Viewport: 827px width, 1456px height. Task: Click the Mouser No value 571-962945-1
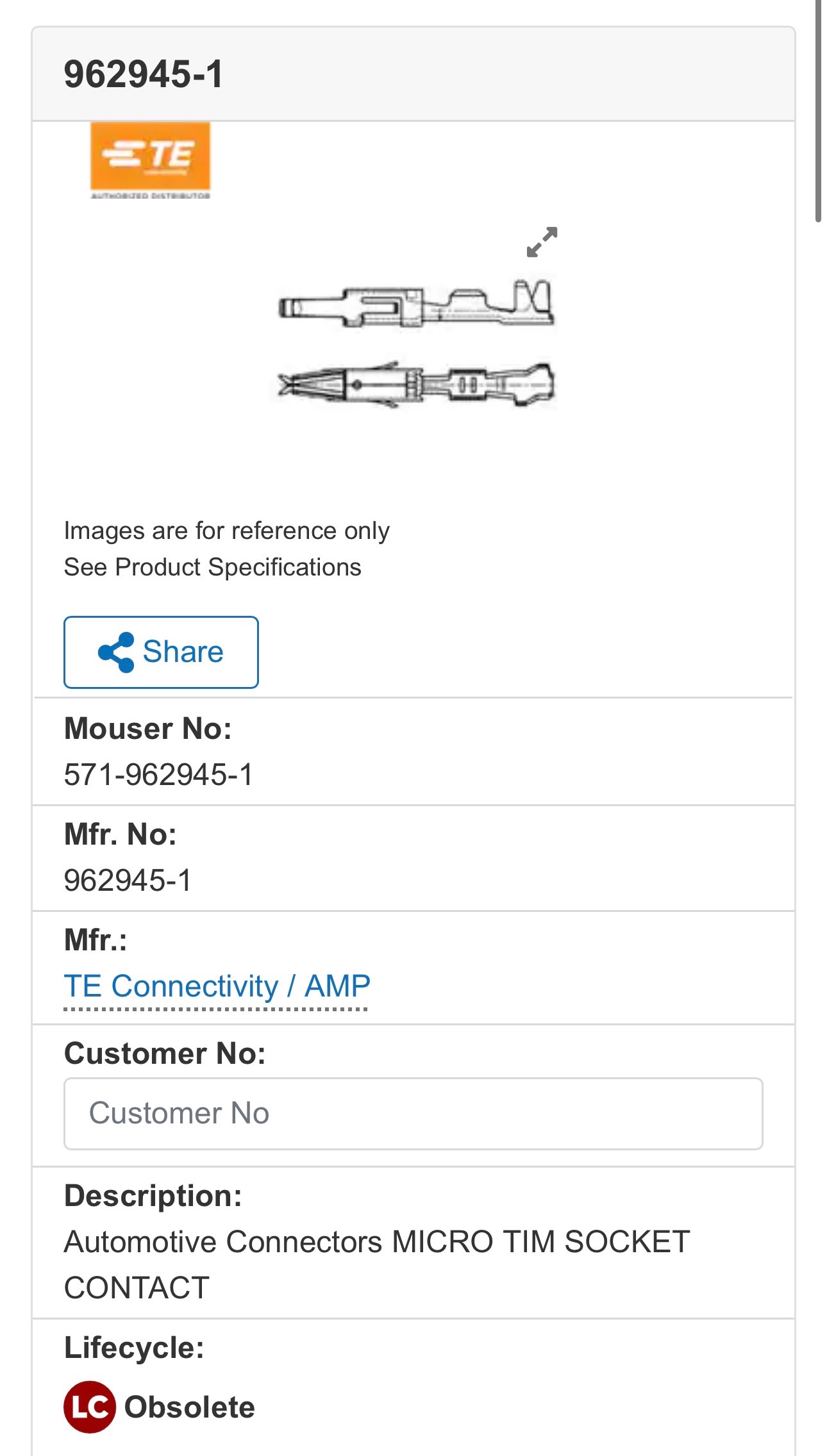click(158, 774)
